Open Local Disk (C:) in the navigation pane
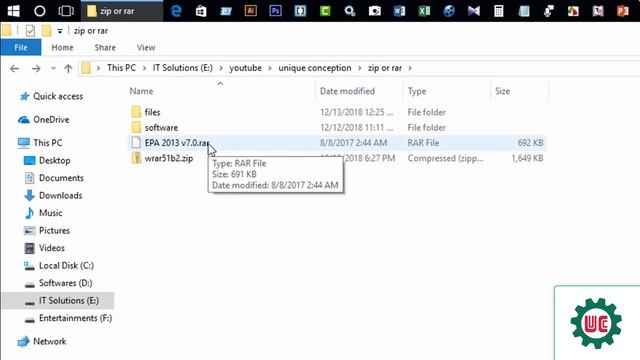Image resolution: width=640 pixels, height=360 pixels. pos(66,266)
